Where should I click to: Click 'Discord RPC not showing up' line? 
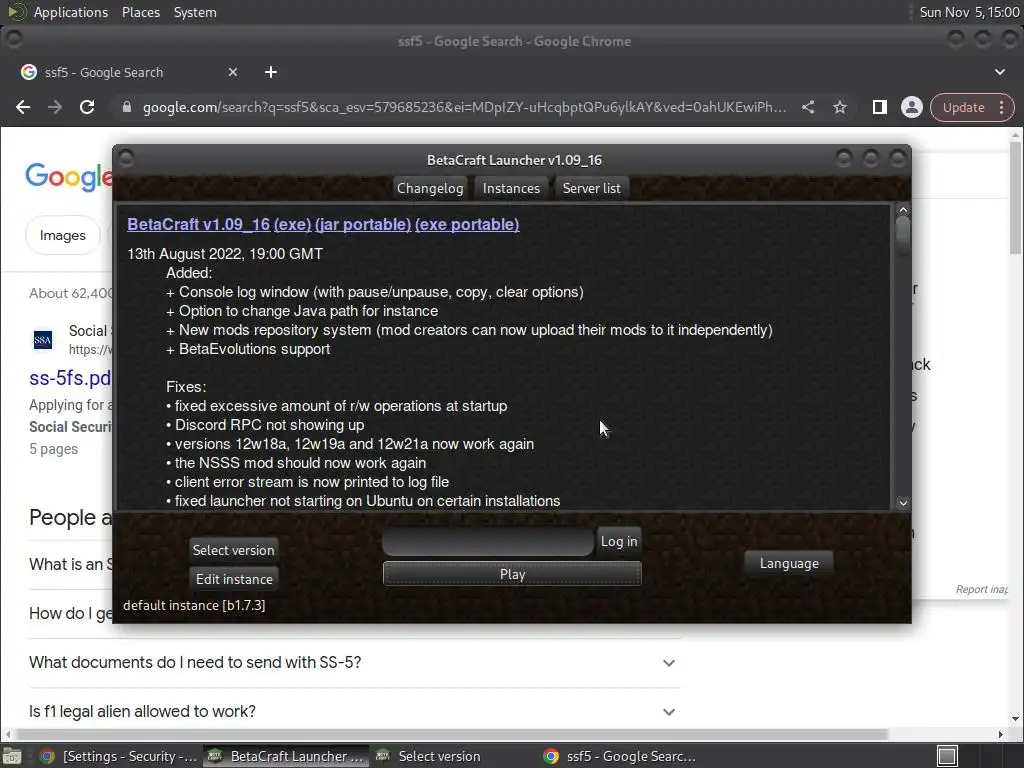point(265,425)
